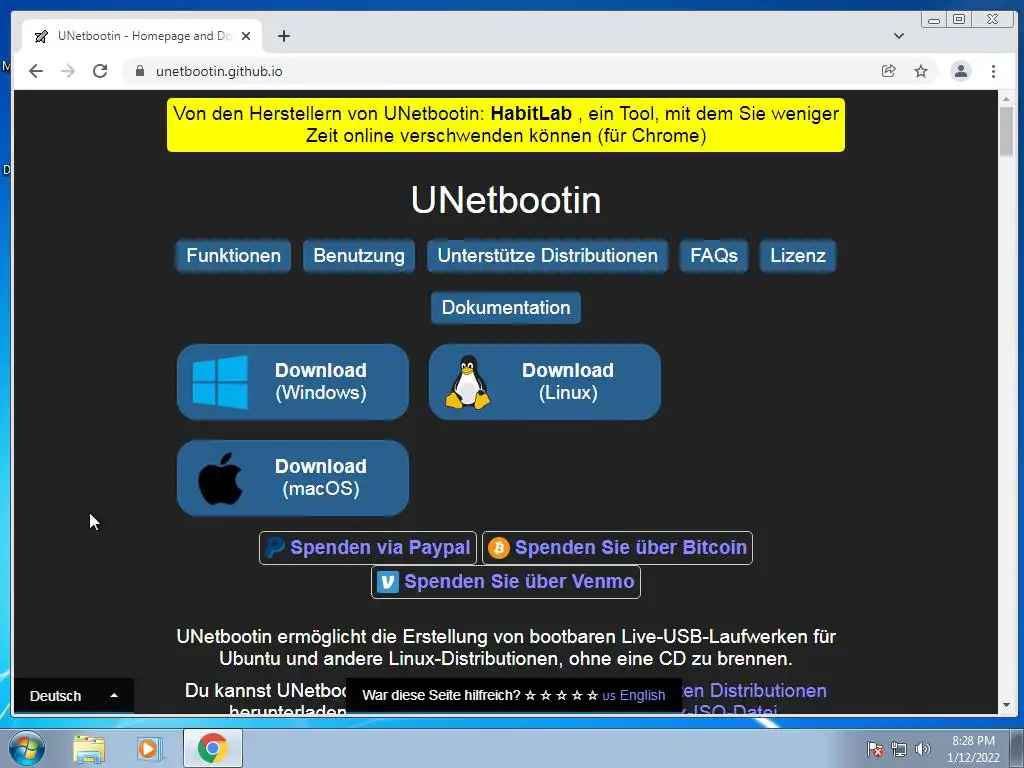
Task: Go to Unterstütze Distributionen
Action: click(x=547, y=255)
